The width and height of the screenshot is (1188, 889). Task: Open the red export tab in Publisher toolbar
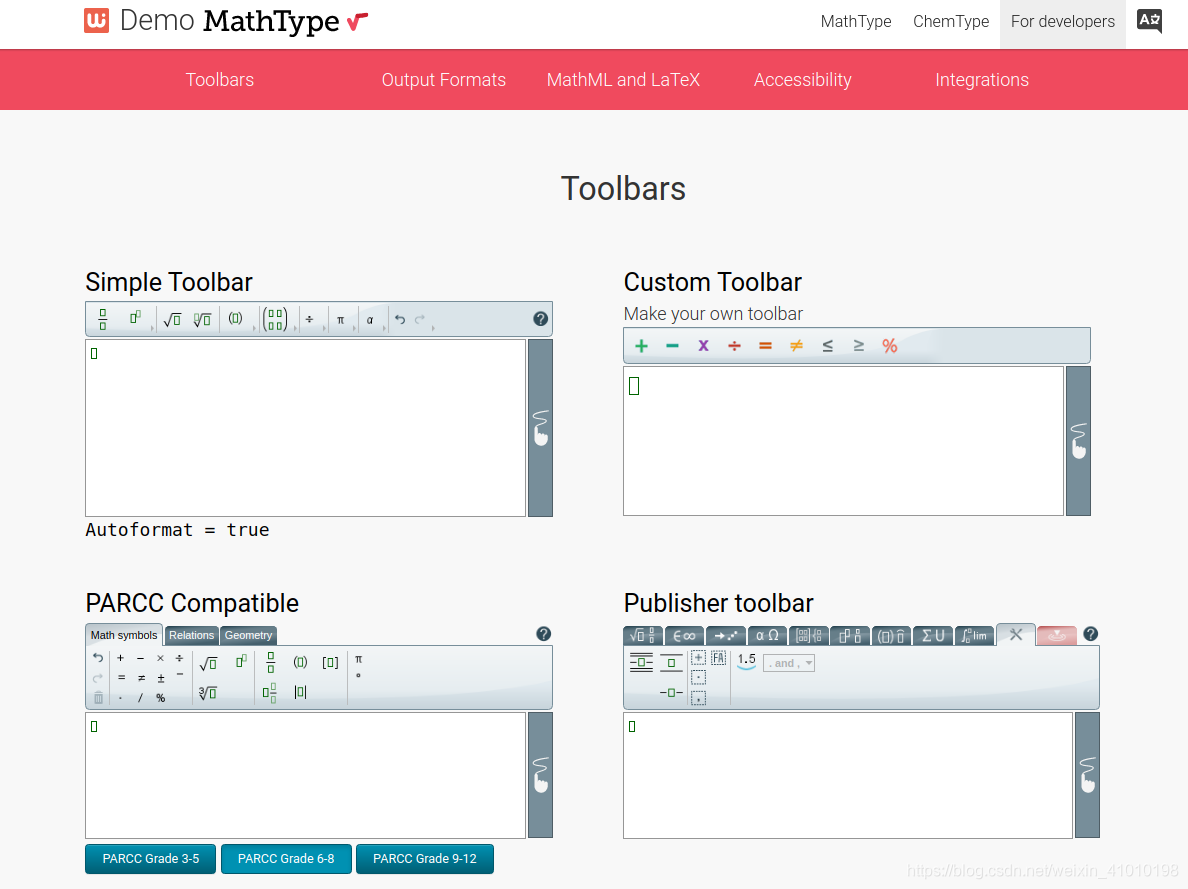pos(1056,636)
